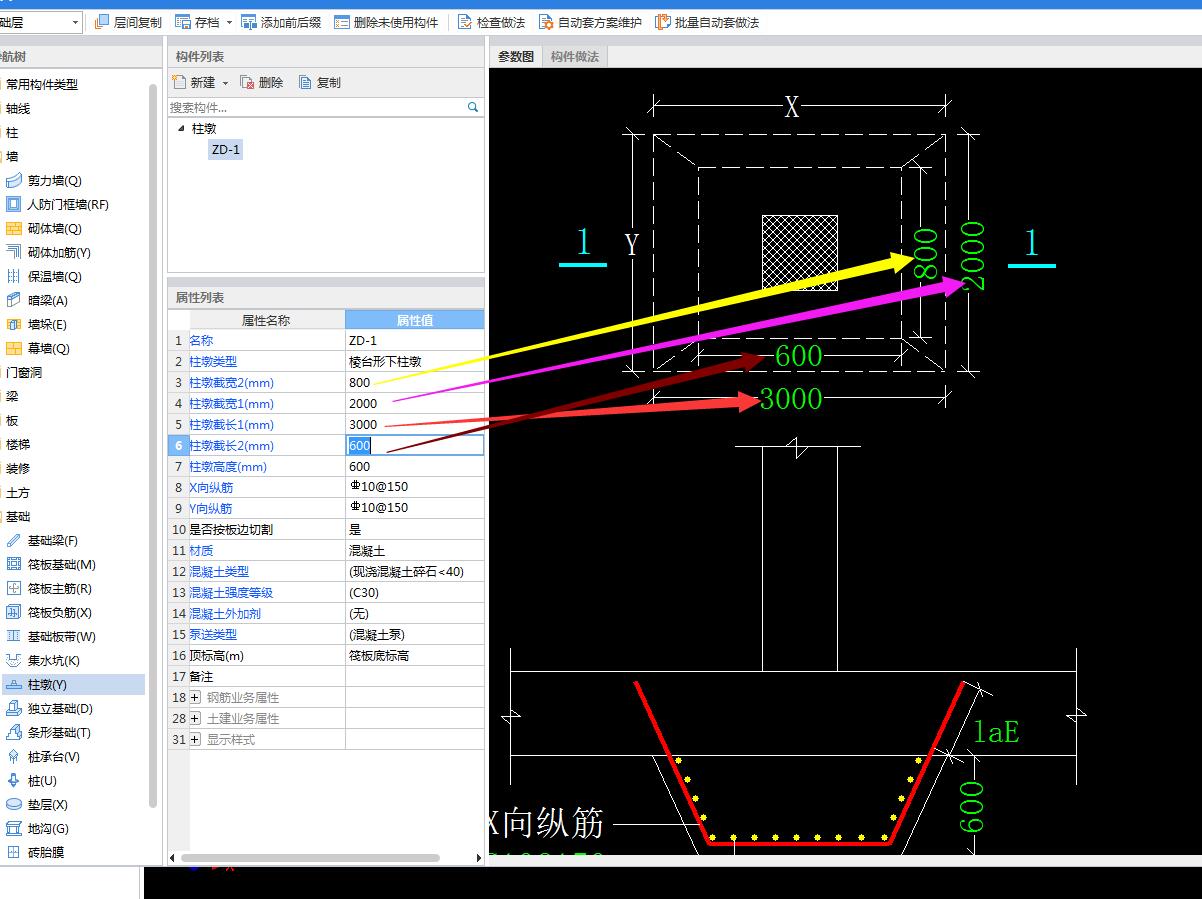Click the 复制 component button
The width and height of the screenshot is (1202, 899).
(320, 83)
